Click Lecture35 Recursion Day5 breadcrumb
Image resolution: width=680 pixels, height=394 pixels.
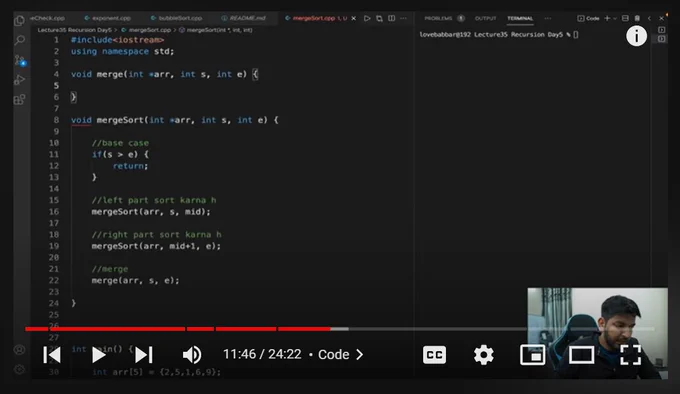pyautogui.click(x=74, y=30)
